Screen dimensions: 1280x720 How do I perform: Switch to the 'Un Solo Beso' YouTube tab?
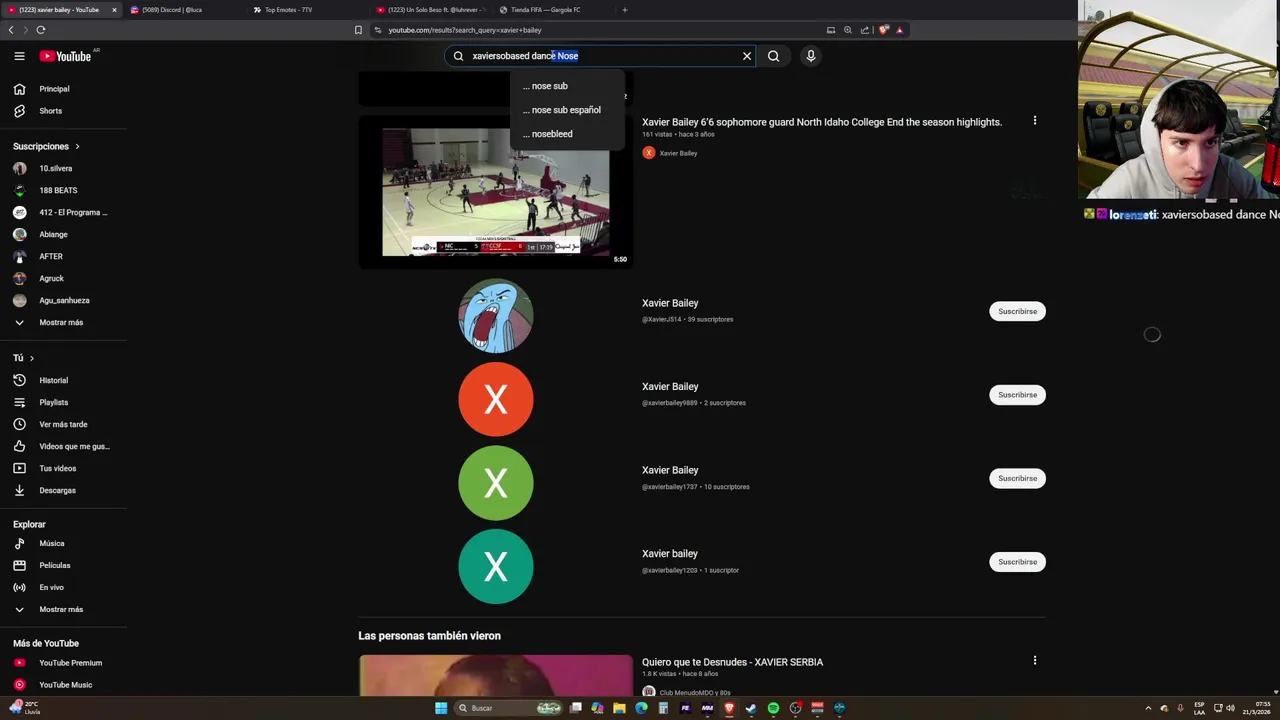(x=432, y=10)
